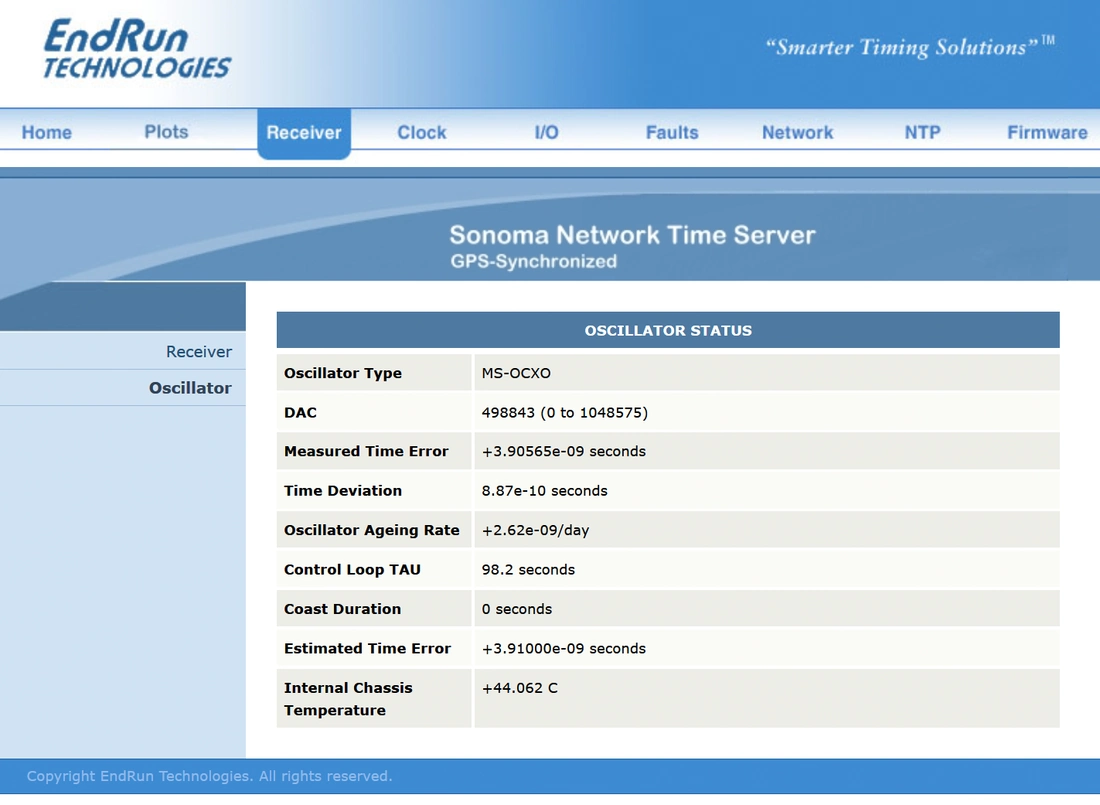Select the Receiver tab

click(304, 133)
